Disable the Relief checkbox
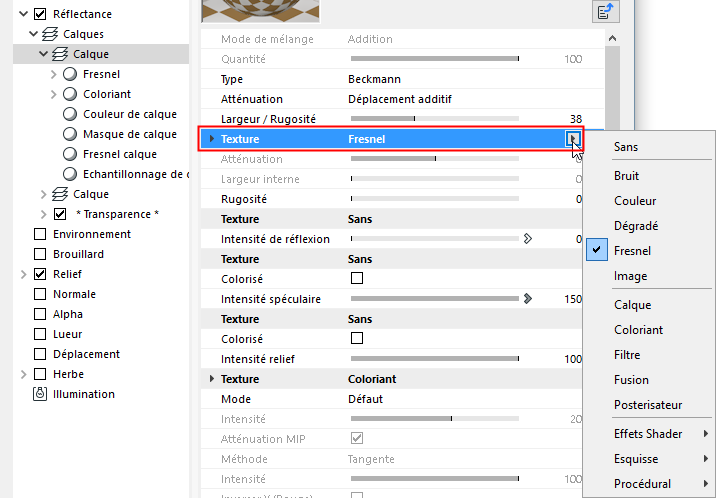 [x=40, y=274]
